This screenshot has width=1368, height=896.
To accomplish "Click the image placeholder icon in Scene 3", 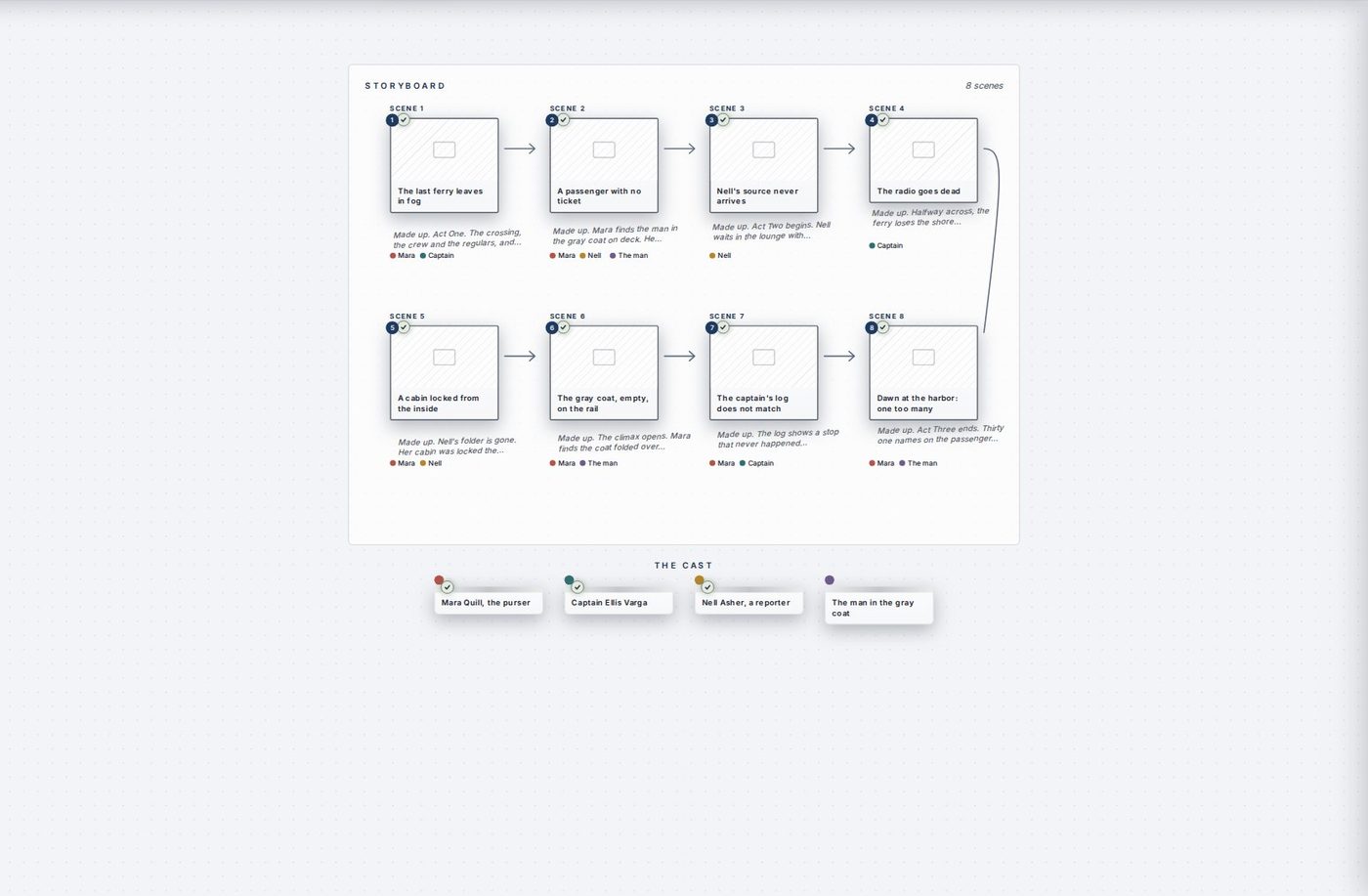I will coord(763,149).
